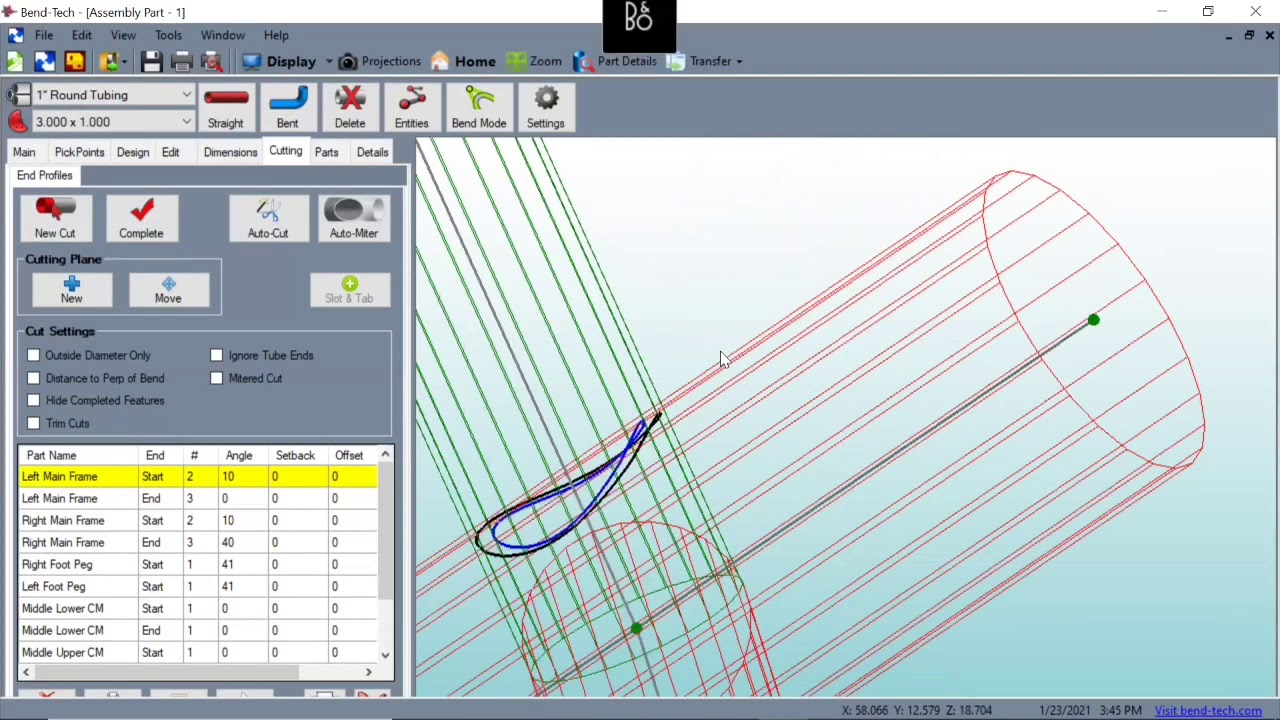Create a New cutting plane
The width and height of the screenshot is (1280, 720).
point(71,290)
